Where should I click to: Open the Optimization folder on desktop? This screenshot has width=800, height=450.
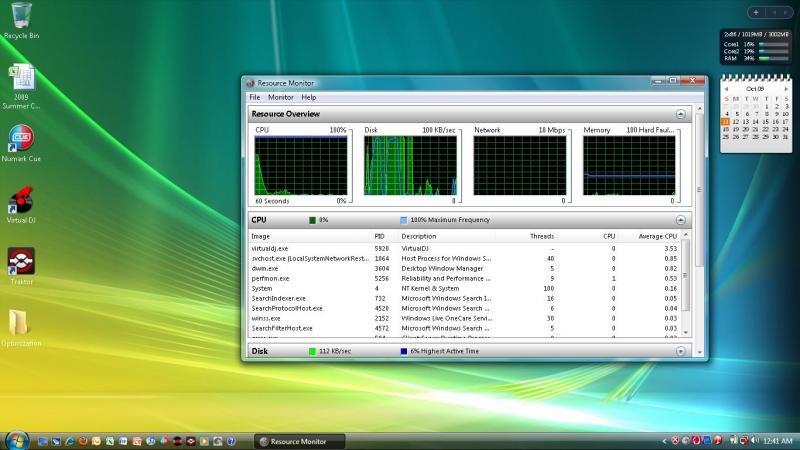pyautogui.click(x=21, y=328)
